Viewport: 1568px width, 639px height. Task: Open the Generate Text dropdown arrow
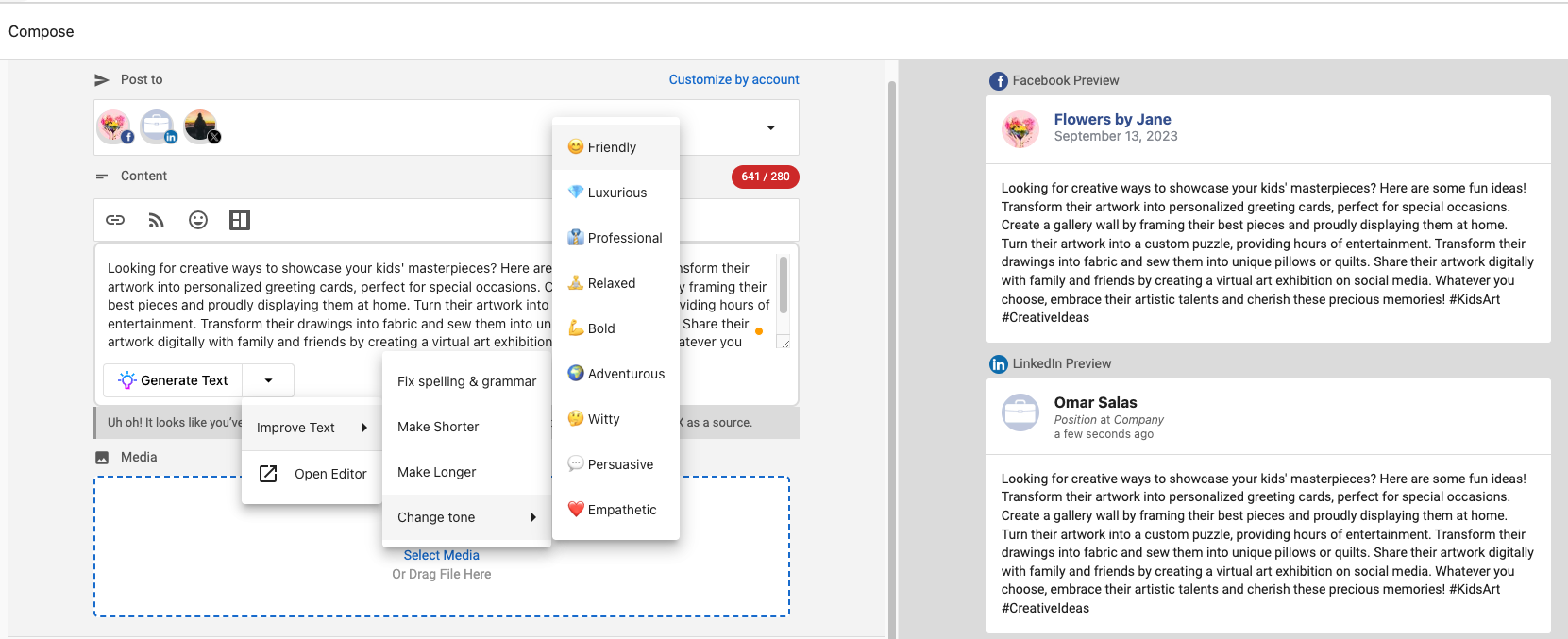click(268, 380)
